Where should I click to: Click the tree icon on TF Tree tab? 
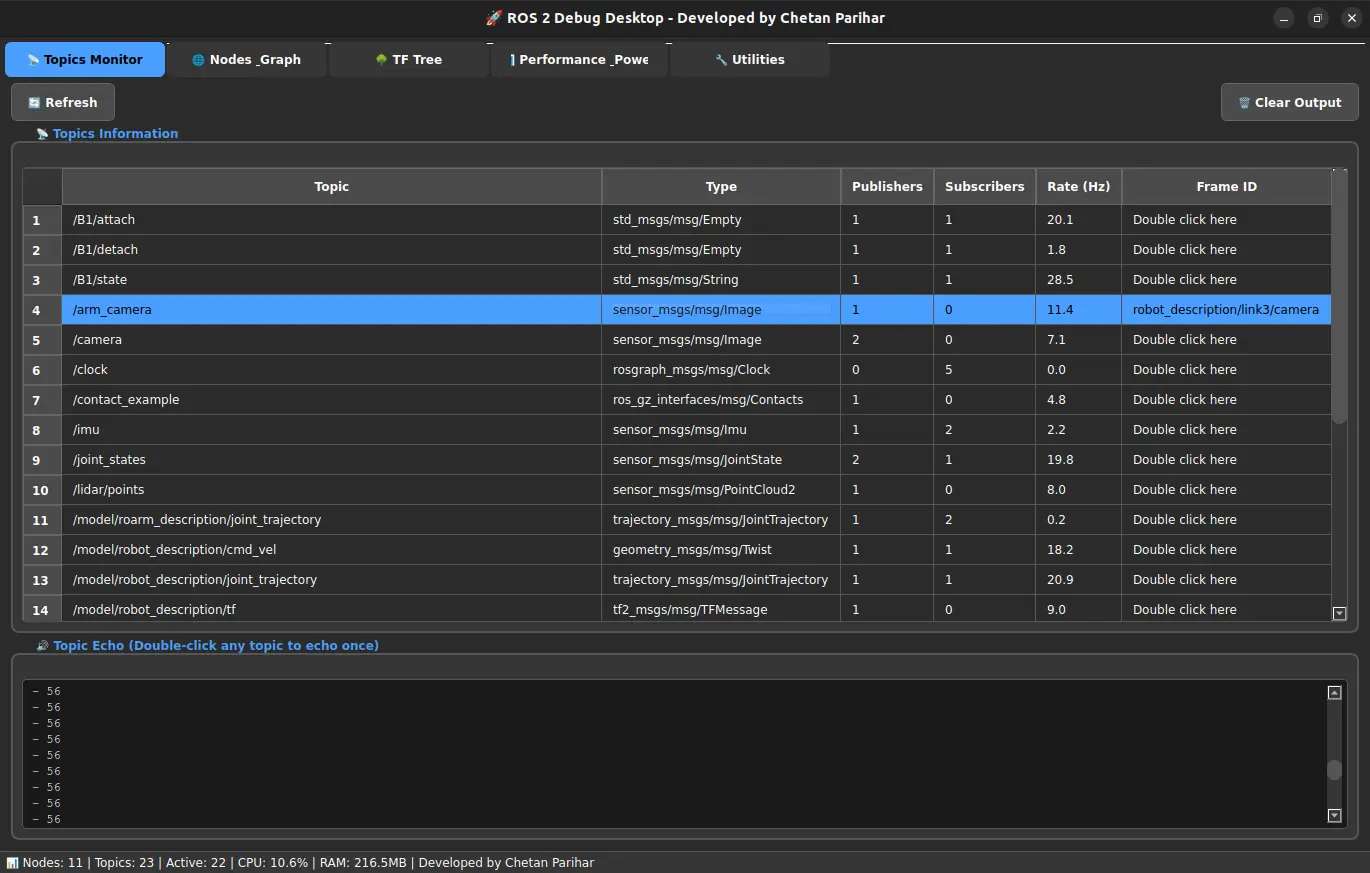(381, 60)
